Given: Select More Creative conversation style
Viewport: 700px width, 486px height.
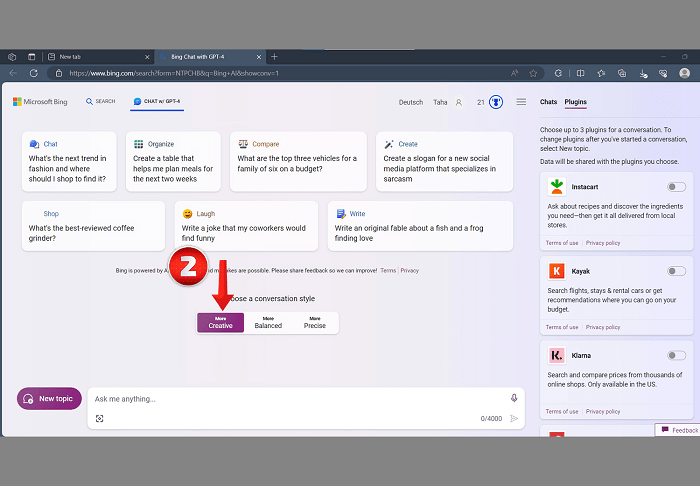Looking at the screenshot, I should 221,323.
